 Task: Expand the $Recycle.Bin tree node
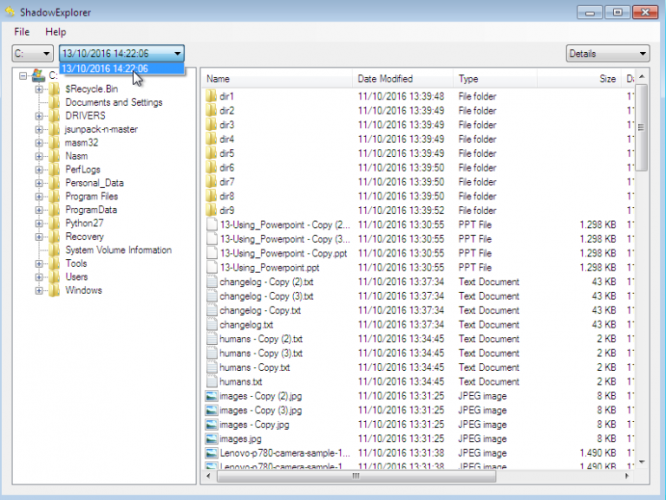pyautogui.click(x=39, y=89)
